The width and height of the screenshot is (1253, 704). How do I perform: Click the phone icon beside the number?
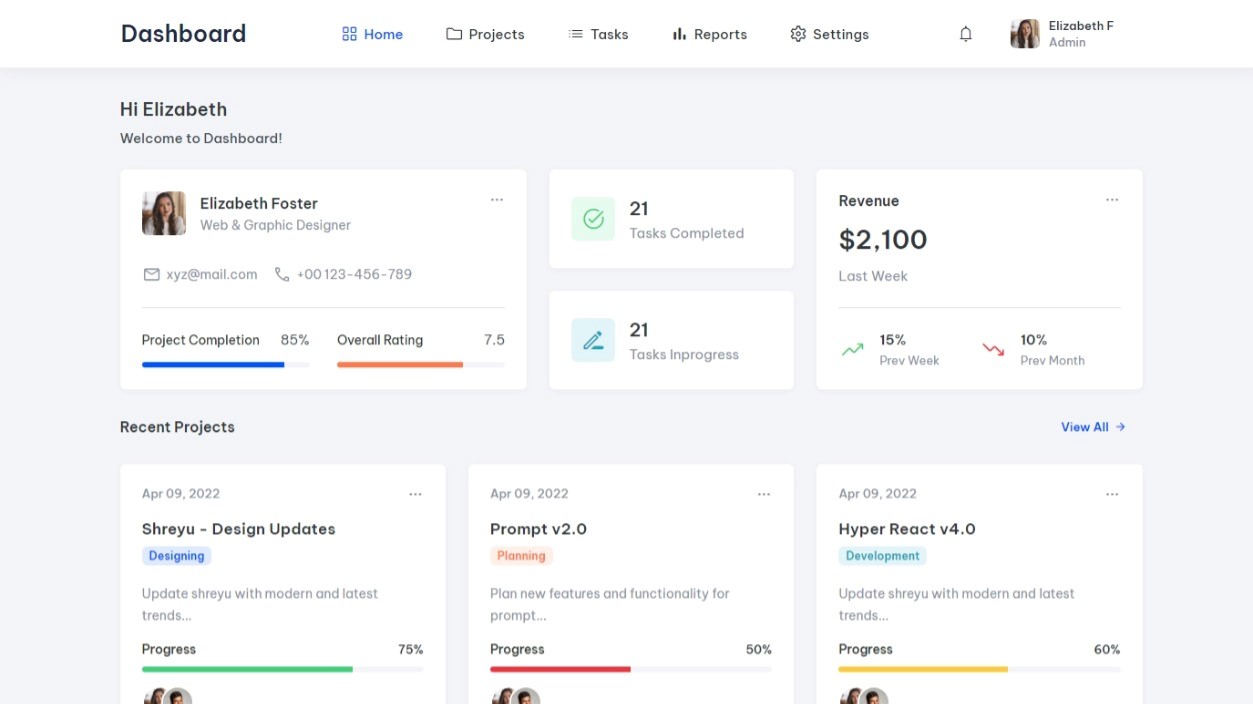(x=282, y=274)
